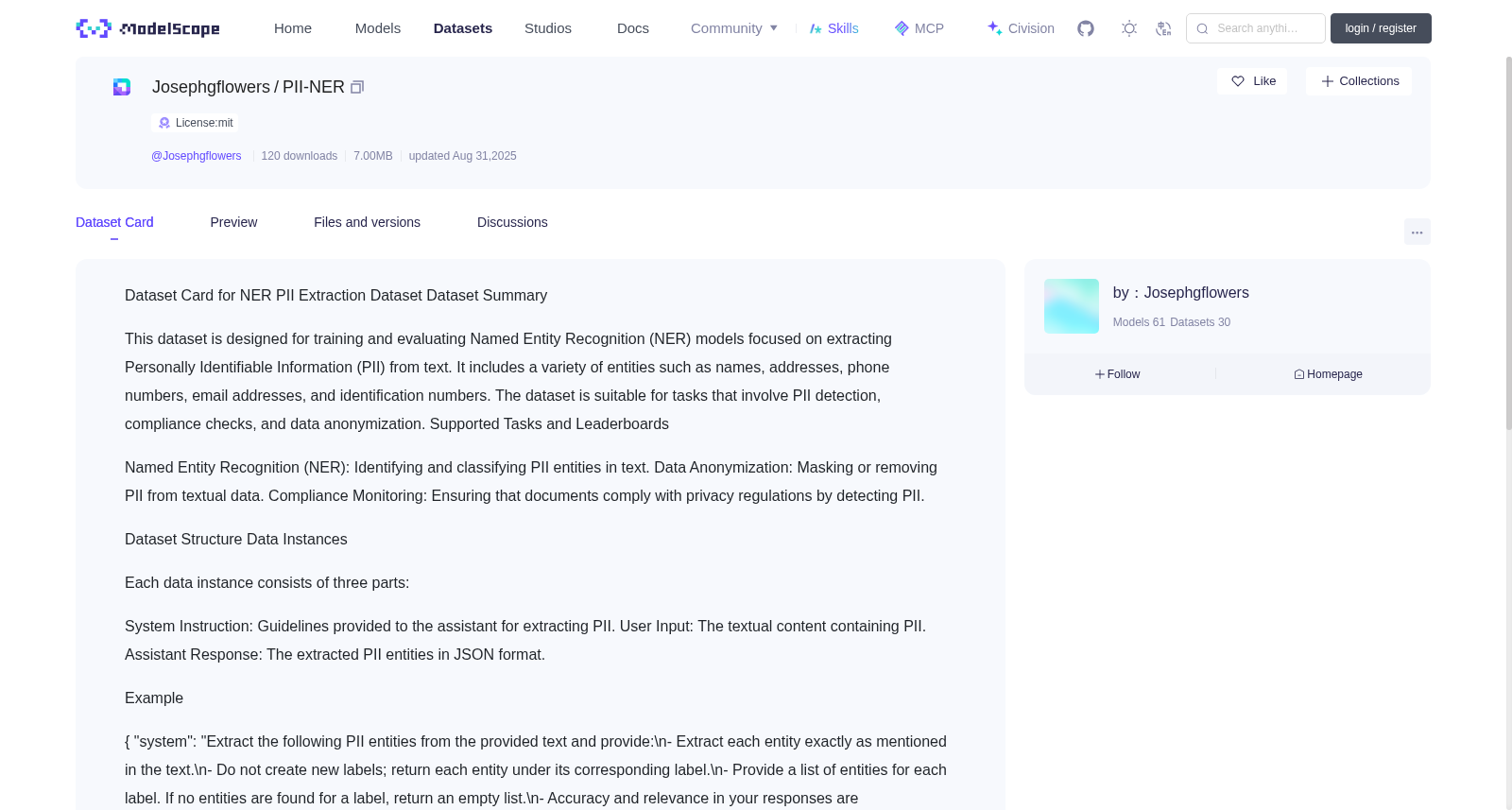
Task: Like the PII-NER dataset
Action: click(x=1252, y=81)
